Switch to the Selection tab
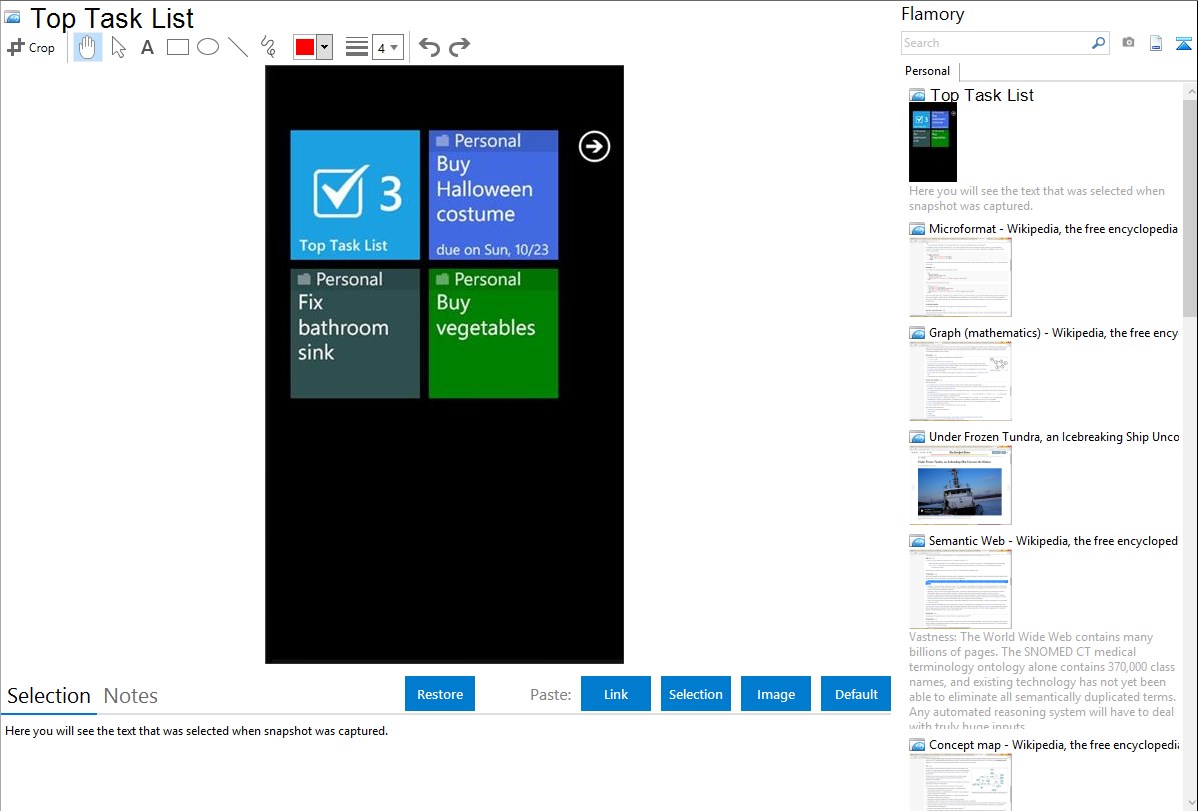Screen dimensions: 1198x811 coord(49,696)
